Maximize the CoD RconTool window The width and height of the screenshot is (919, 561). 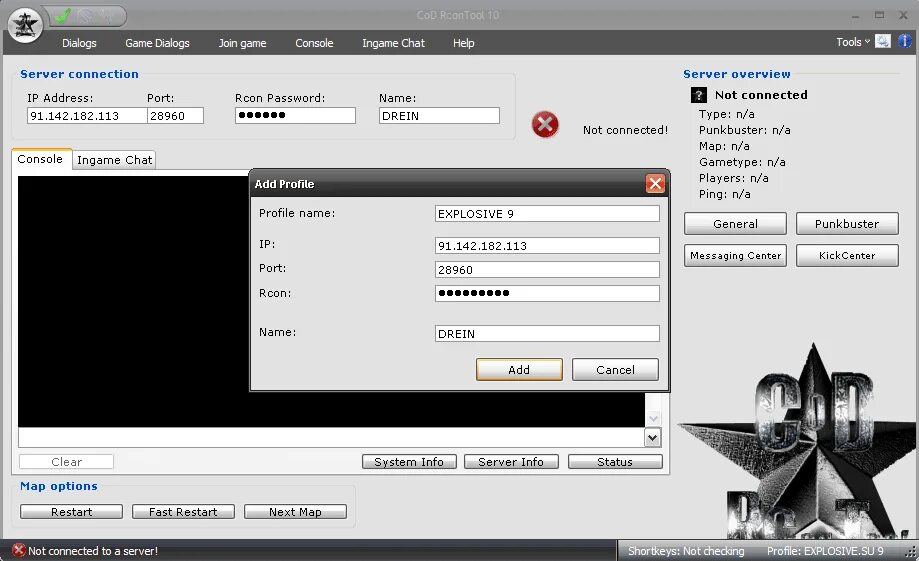pyautogui.click(x=879, y=15)
